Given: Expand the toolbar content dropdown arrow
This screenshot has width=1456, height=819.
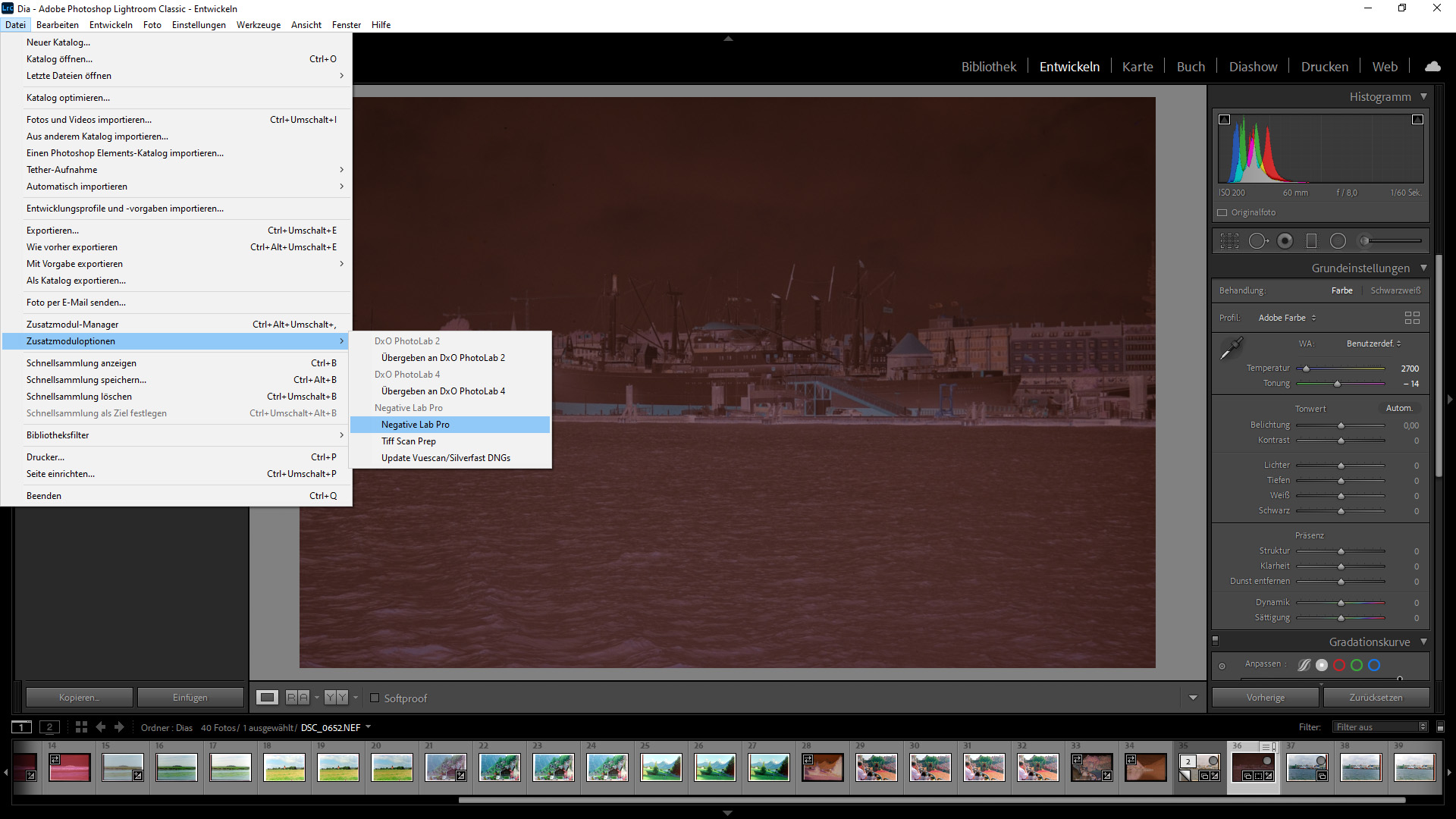Looking at the screenshot, I should coord(1193,698).
